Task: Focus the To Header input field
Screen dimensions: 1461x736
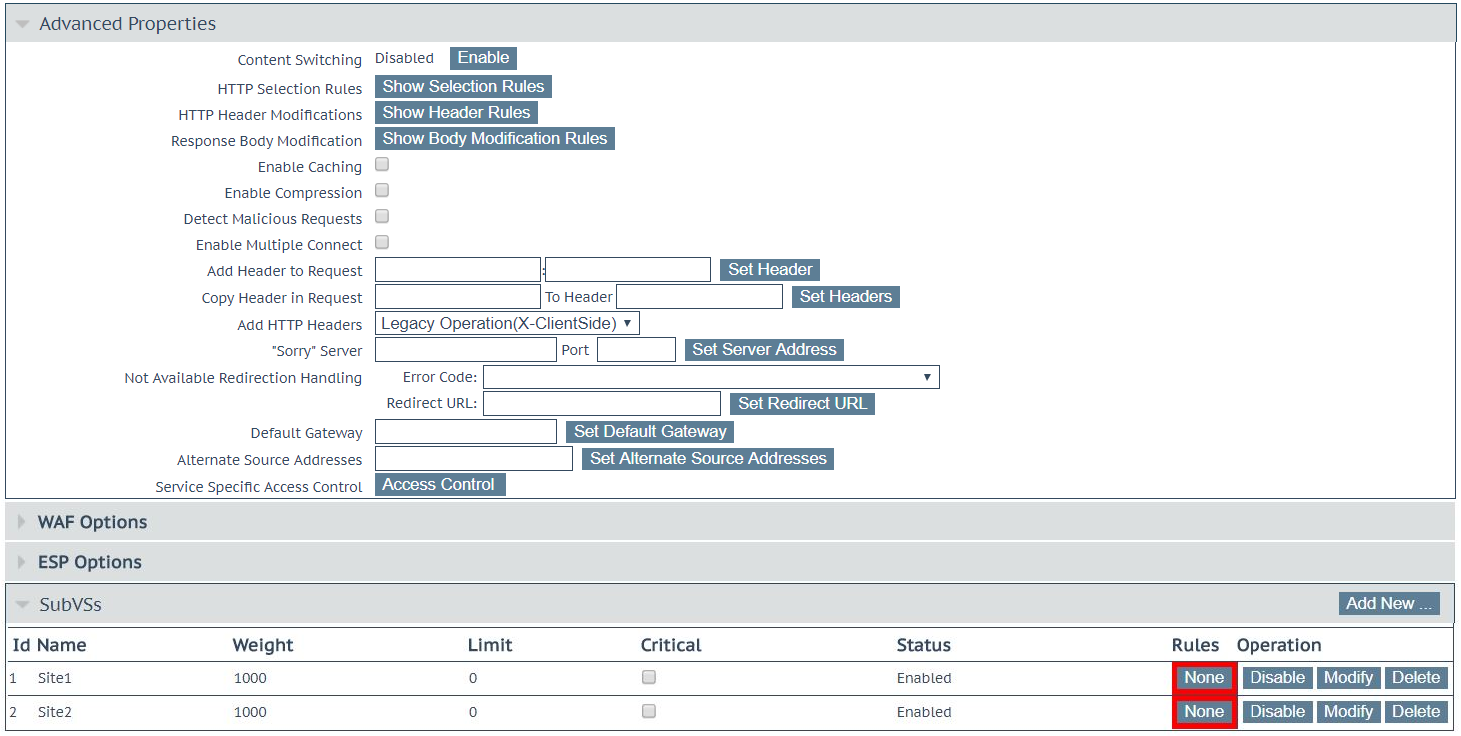Action: click(699, 296)
